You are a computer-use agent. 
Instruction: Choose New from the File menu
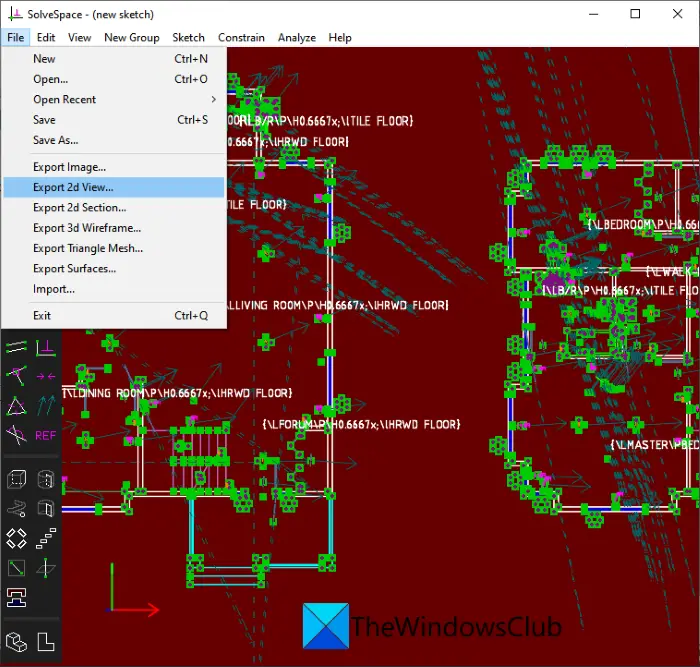pos(114,58)
